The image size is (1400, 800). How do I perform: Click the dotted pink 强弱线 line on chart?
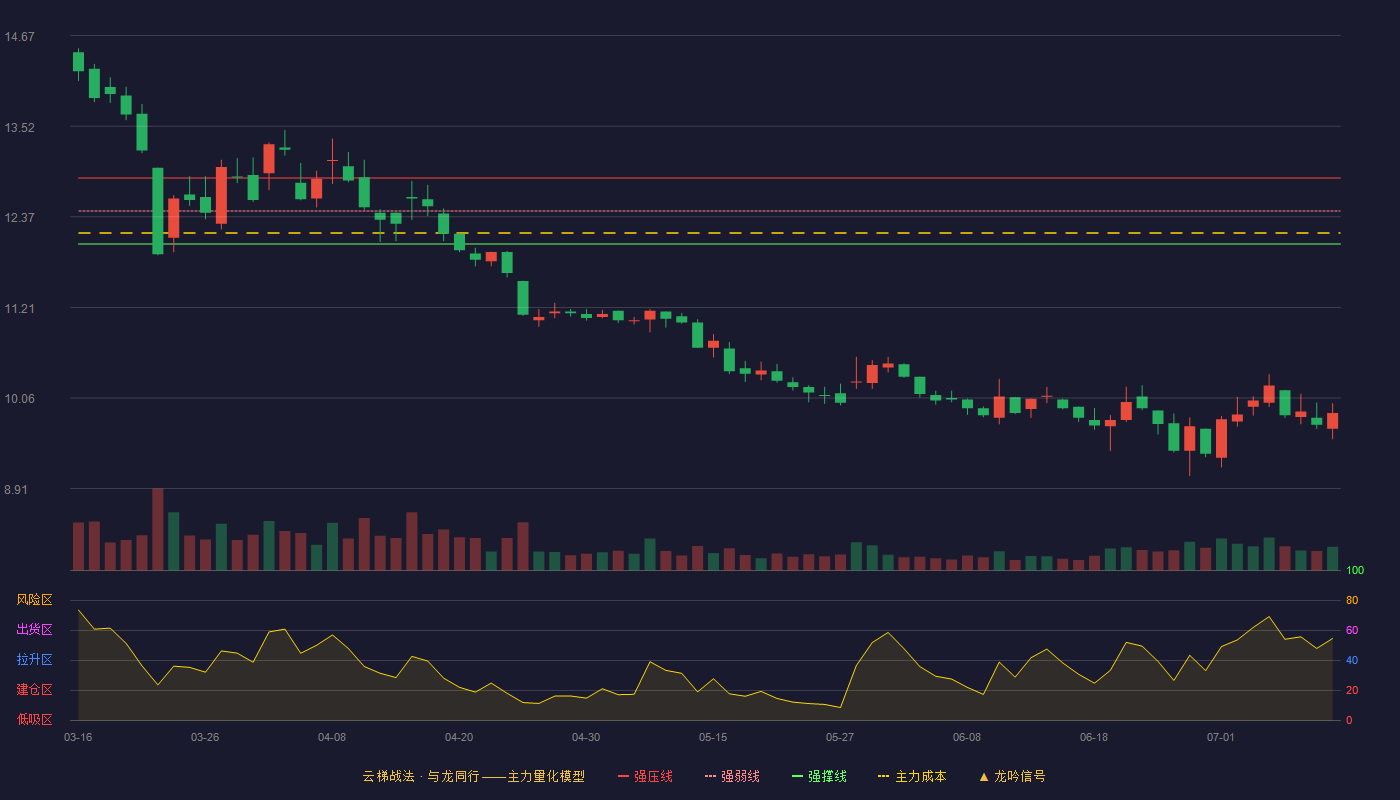click(709, 211)
